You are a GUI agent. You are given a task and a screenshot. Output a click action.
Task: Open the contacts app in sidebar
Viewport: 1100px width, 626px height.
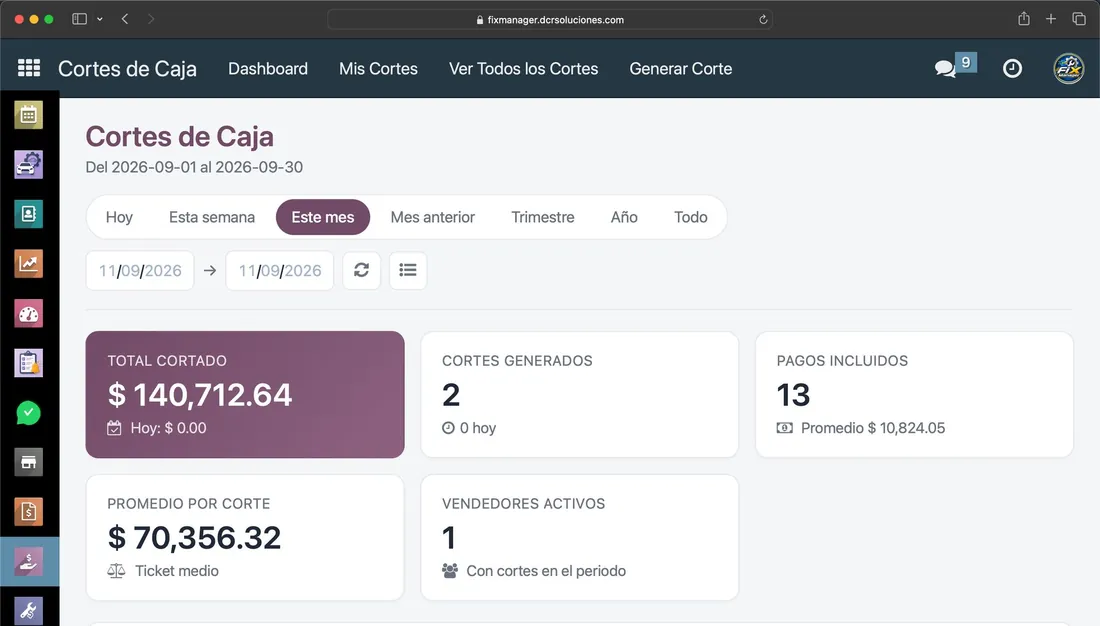[x=29, y=214]
